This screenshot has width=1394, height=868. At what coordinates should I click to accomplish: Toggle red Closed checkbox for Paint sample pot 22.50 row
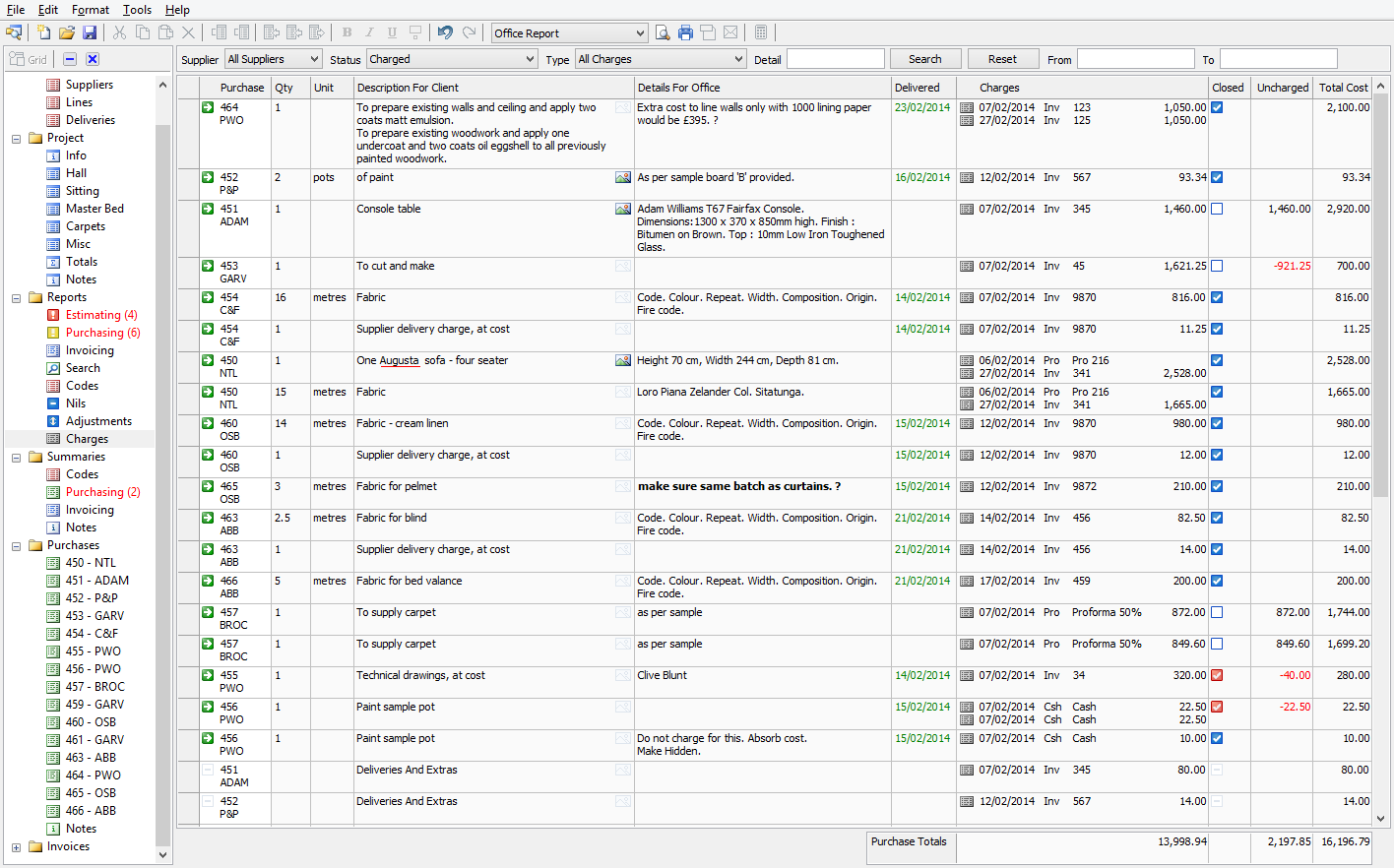tap(1217, 707)
